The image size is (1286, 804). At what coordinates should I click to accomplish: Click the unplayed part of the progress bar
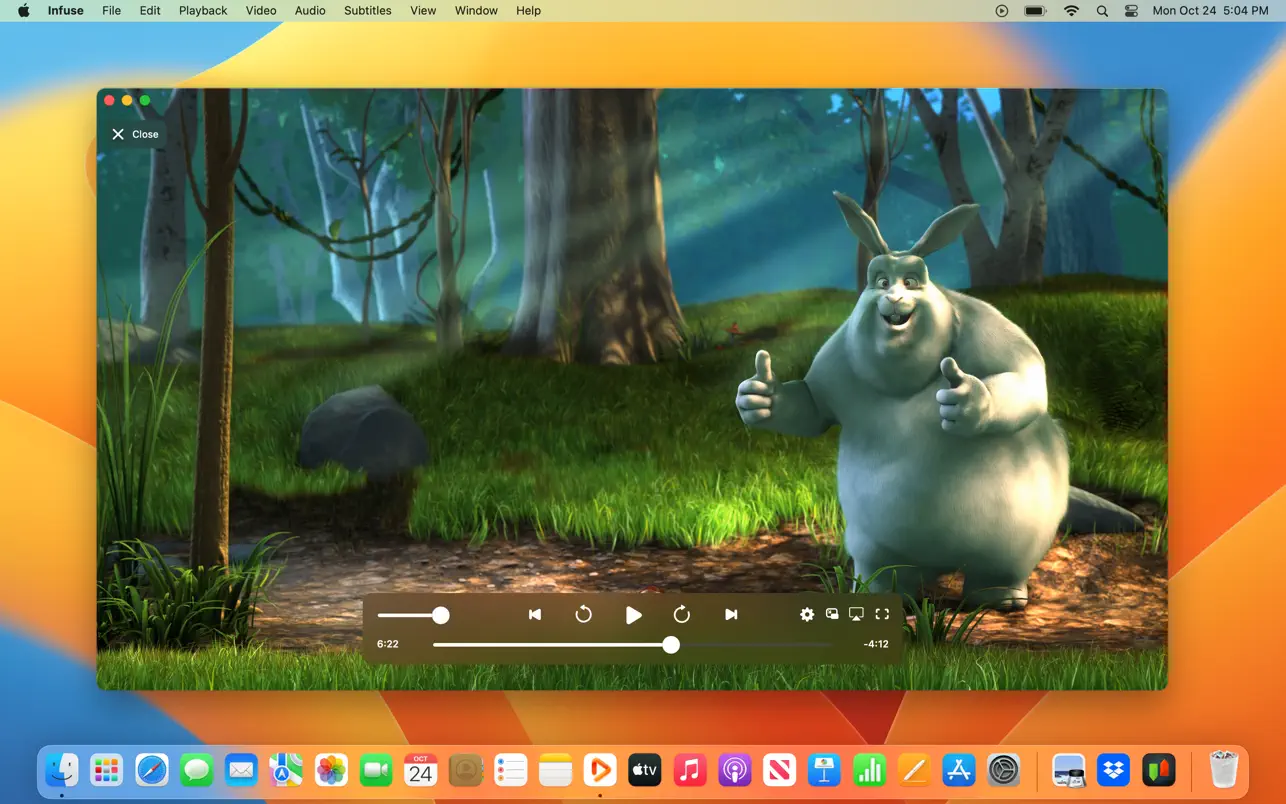point(756,645)
